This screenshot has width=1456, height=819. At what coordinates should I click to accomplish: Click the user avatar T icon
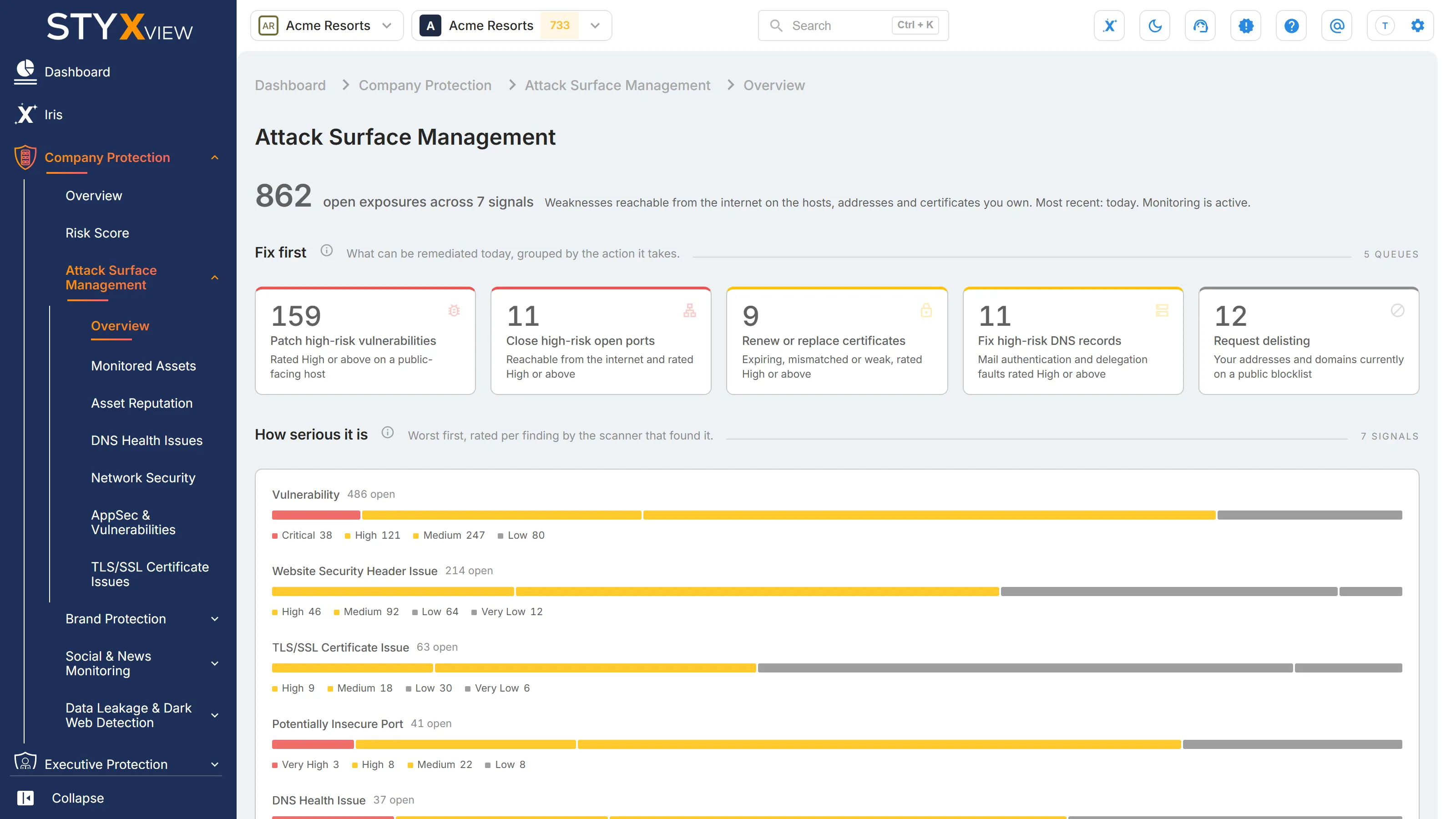pos(1385,25)
